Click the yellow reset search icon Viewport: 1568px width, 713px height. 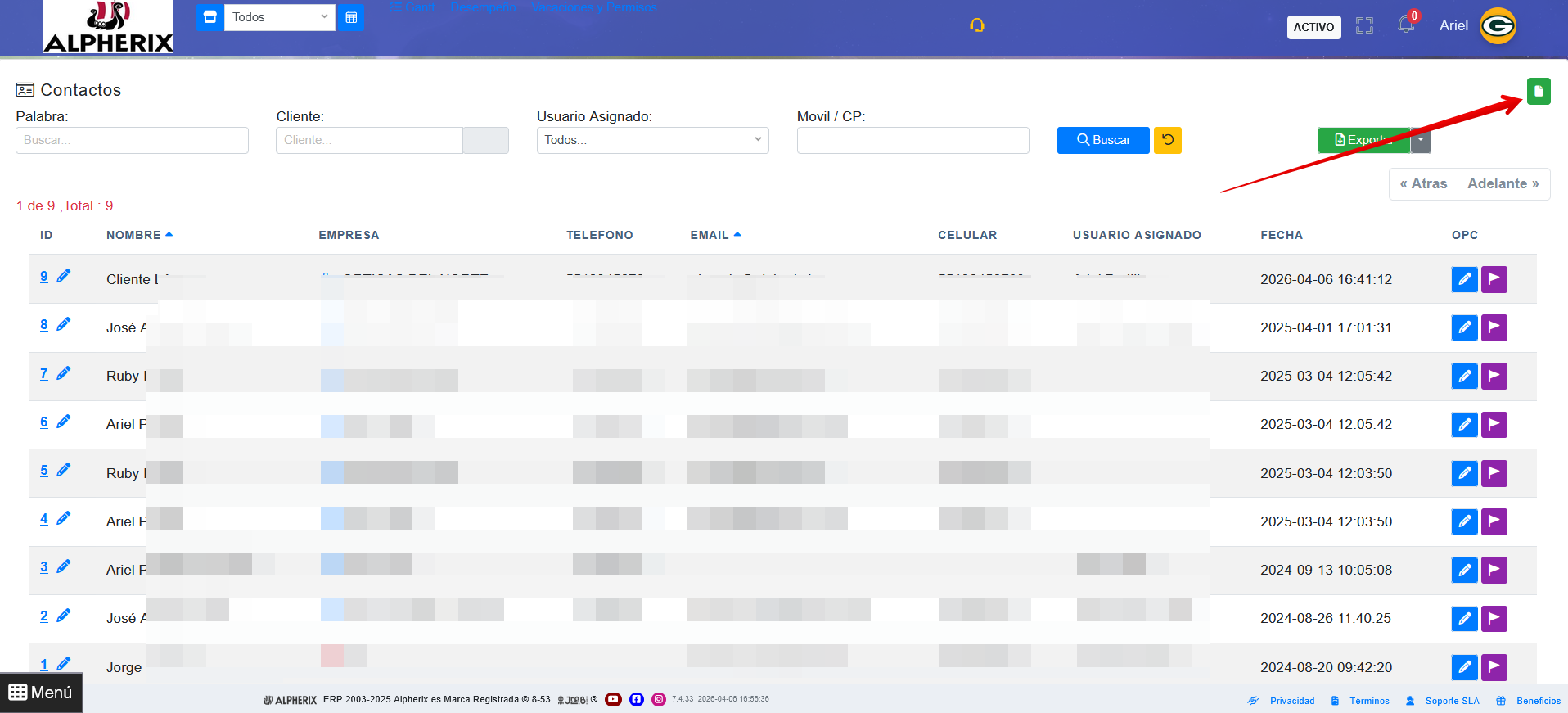point(1167,140)
